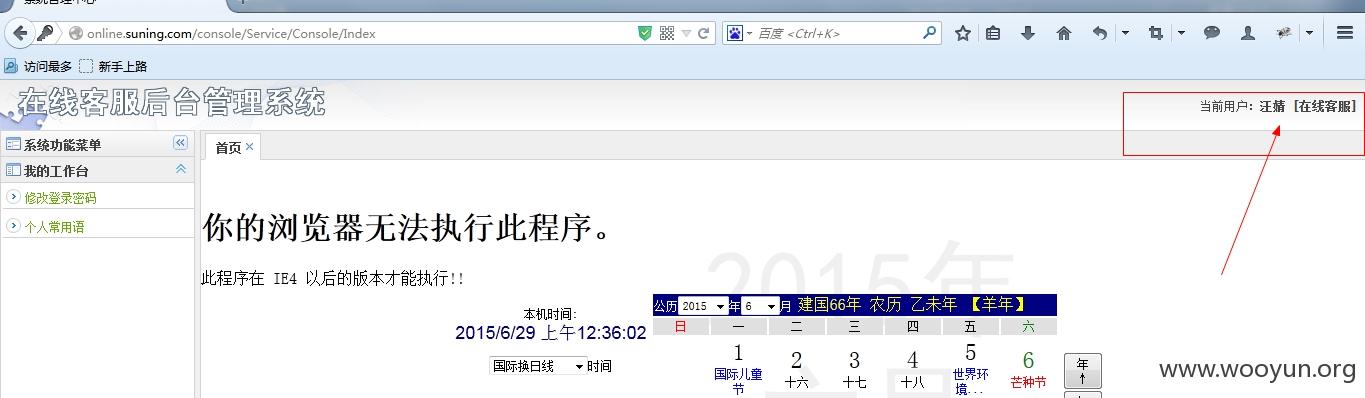Click the arrow icon beside 个人常用语

tap(13, 225)
